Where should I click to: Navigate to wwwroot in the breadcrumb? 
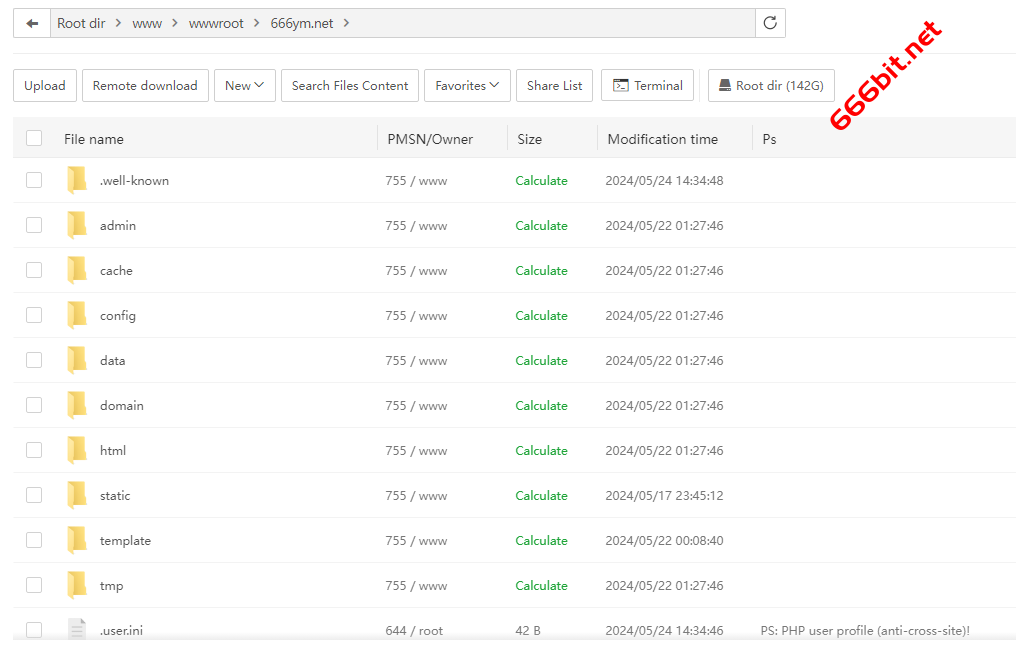[x=216, y=23]
